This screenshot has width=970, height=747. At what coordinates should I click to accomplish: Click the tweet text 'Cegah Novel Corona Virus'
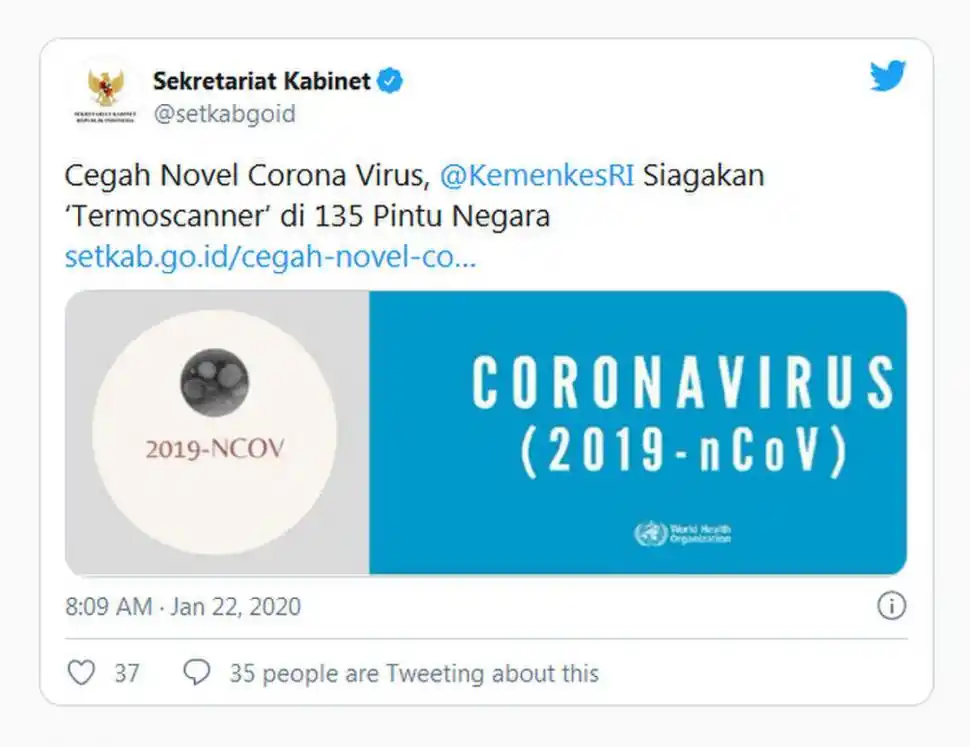246,176
